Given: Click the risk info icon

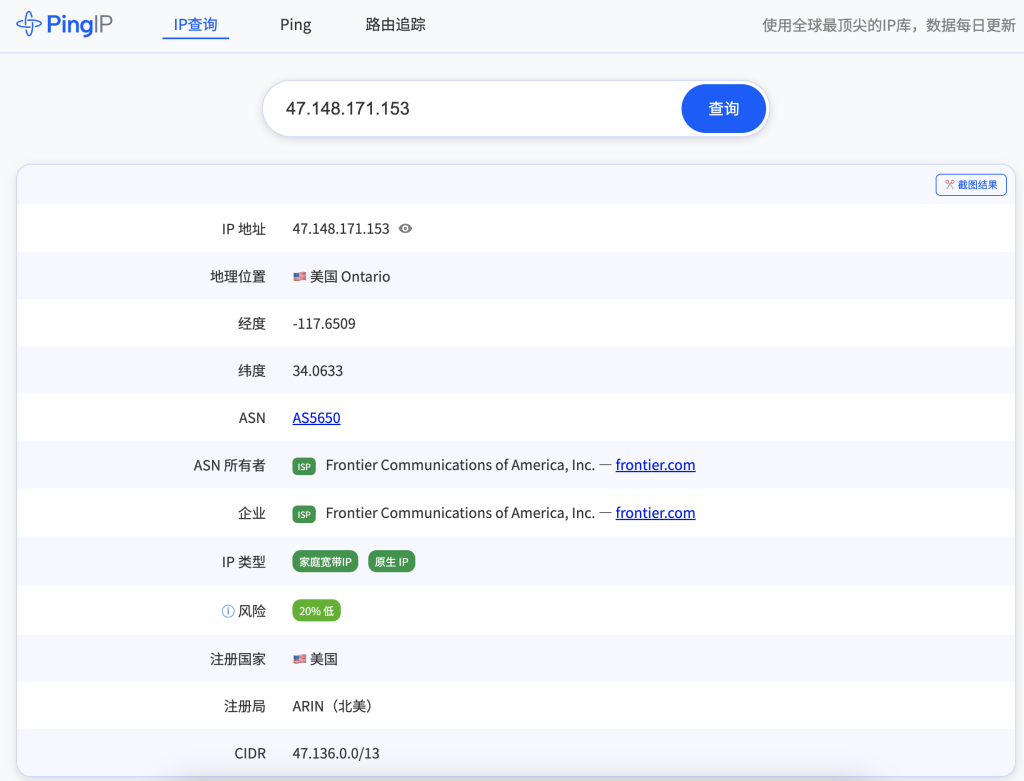Looking at the screenshot, I should point(227,611).
